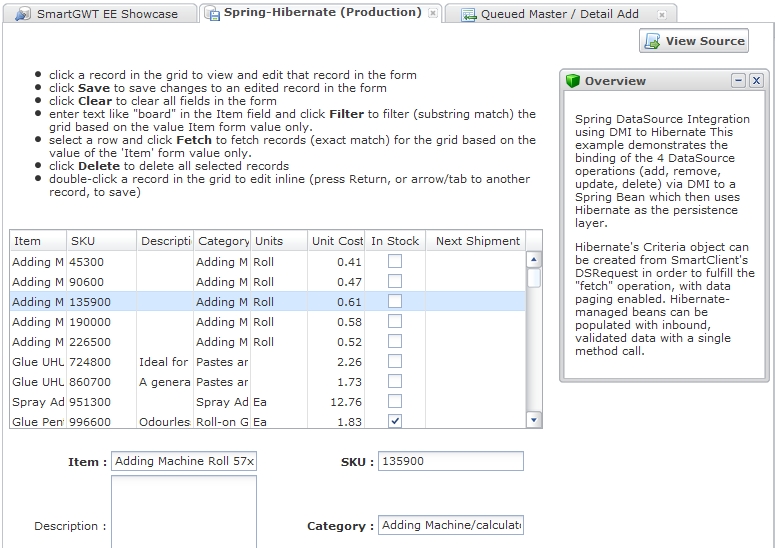Image resolution: width=775 pixels, height=548 pixels.
Task: Switch to SmartGWT EE Showcase tab
Action: pos(99,14)
